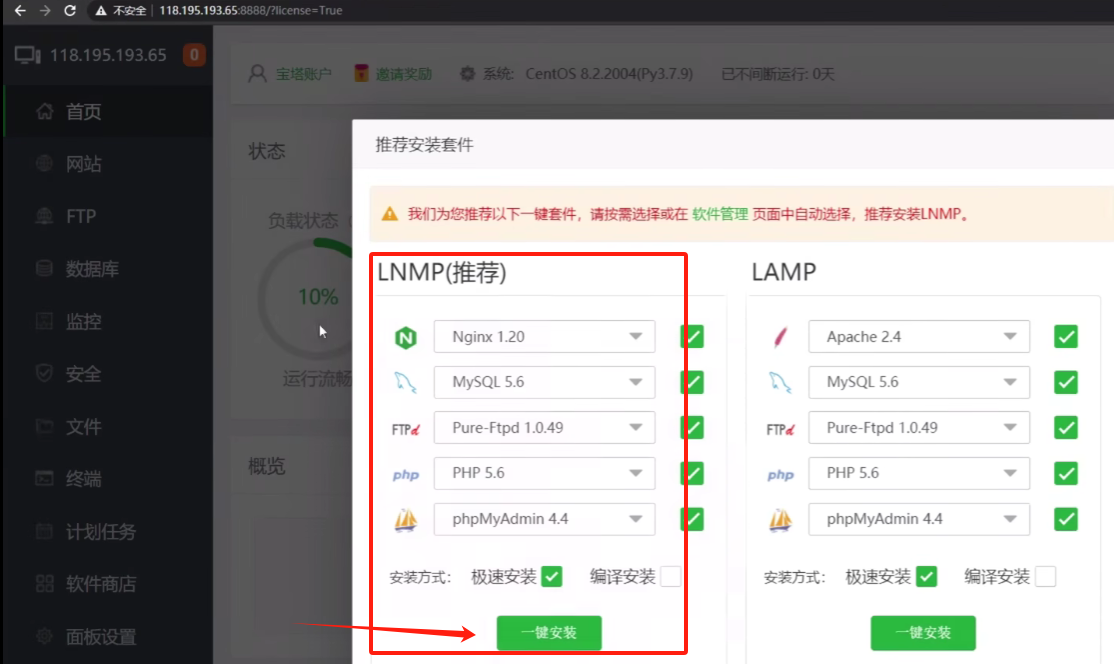This screenshot has height=664, width=1114.
Task: Open 终端 terminal in sidebar
Action: point(108,479)
